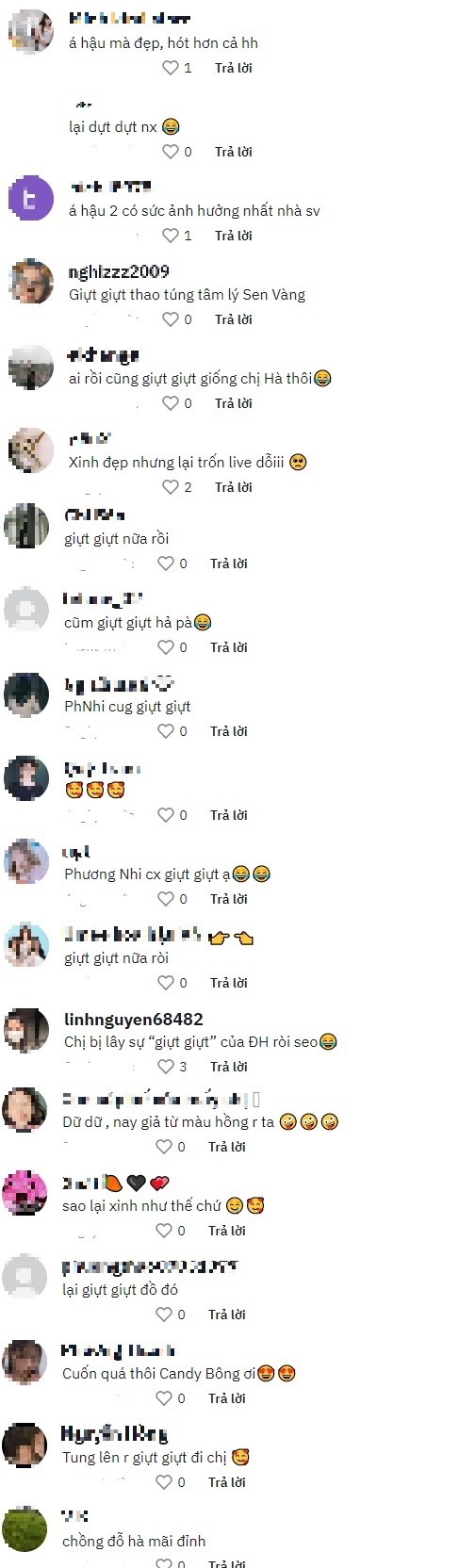Screen dimensions: 459x1568
Task: Like nghizzz2009's comment about Sen Vàng
Action: click(171, 319)
